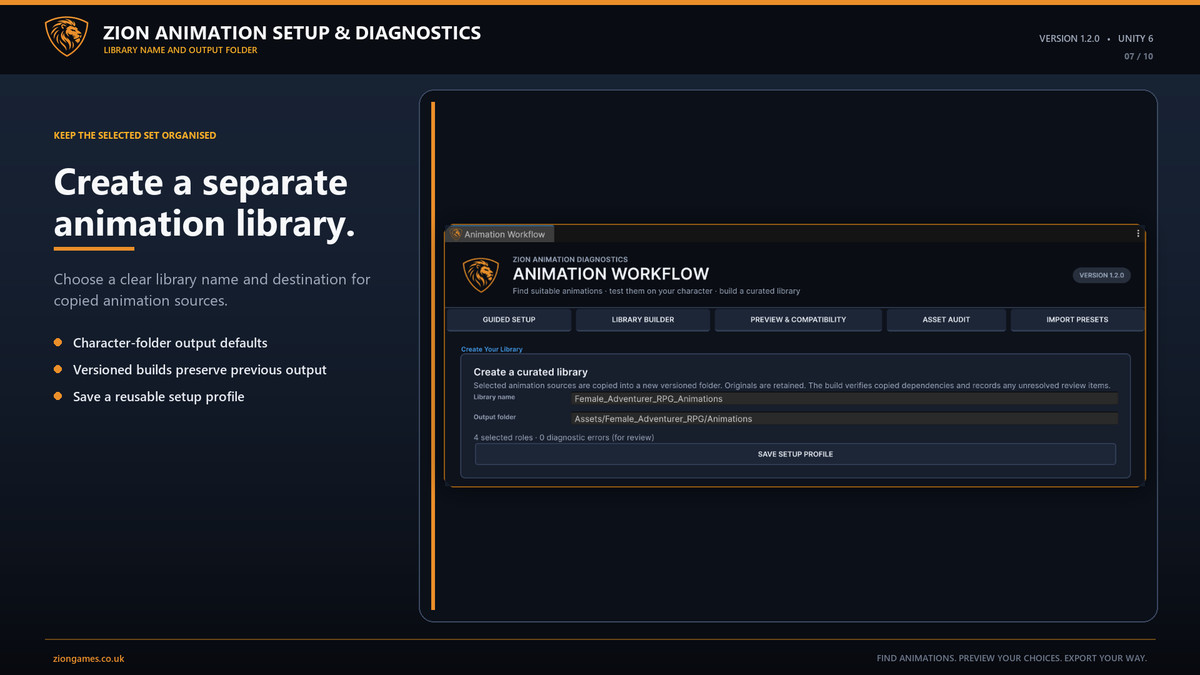Click the Version 1.2.0 badge in panel
Viewport: 1200px width, 675px height.
1101,275
